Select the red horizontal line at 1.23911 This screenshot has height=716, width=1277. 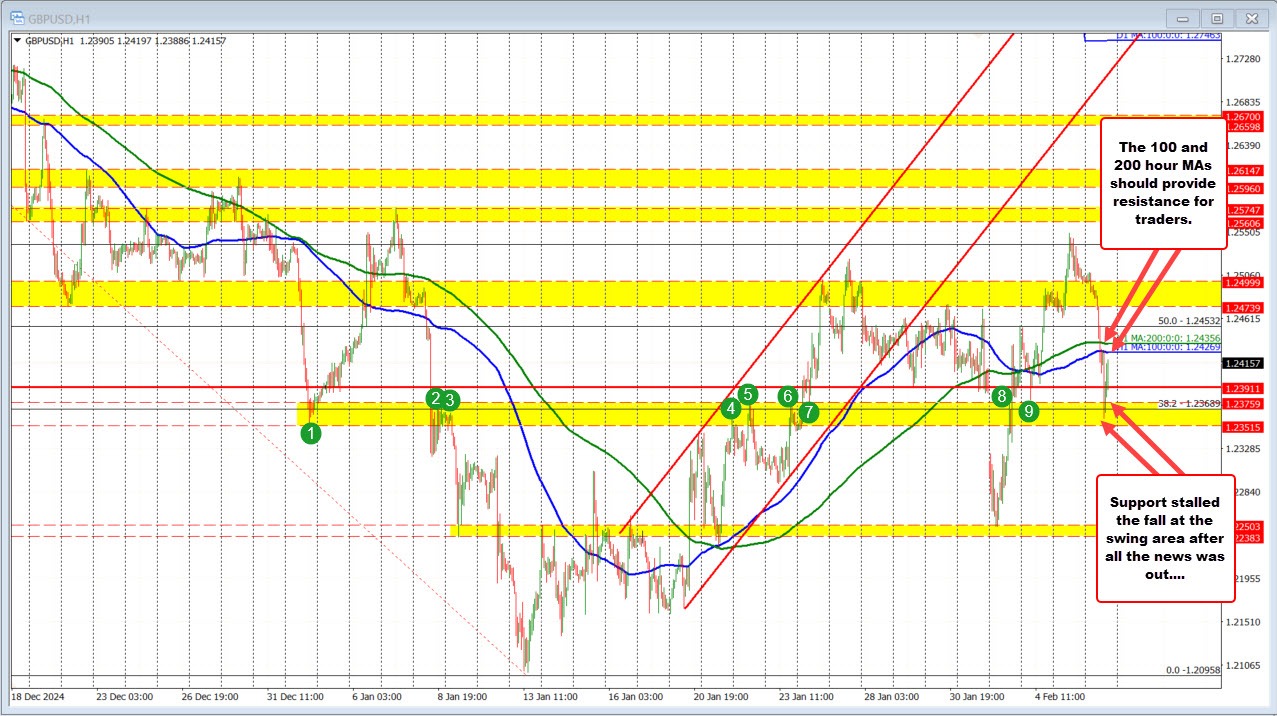[600, 386]
